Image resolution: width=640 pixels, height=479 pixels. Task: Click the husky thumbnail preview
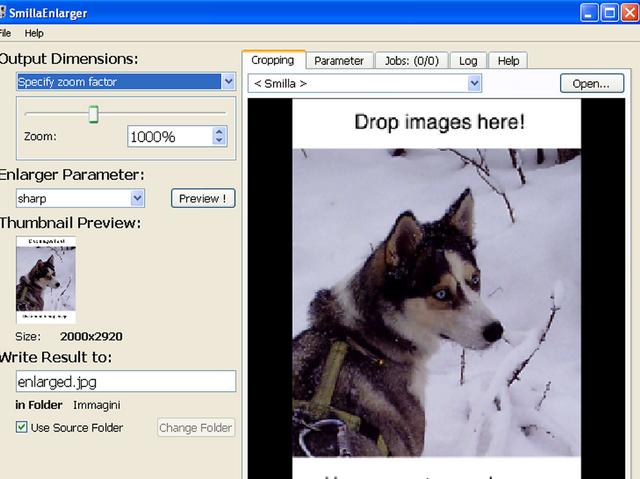46,279
